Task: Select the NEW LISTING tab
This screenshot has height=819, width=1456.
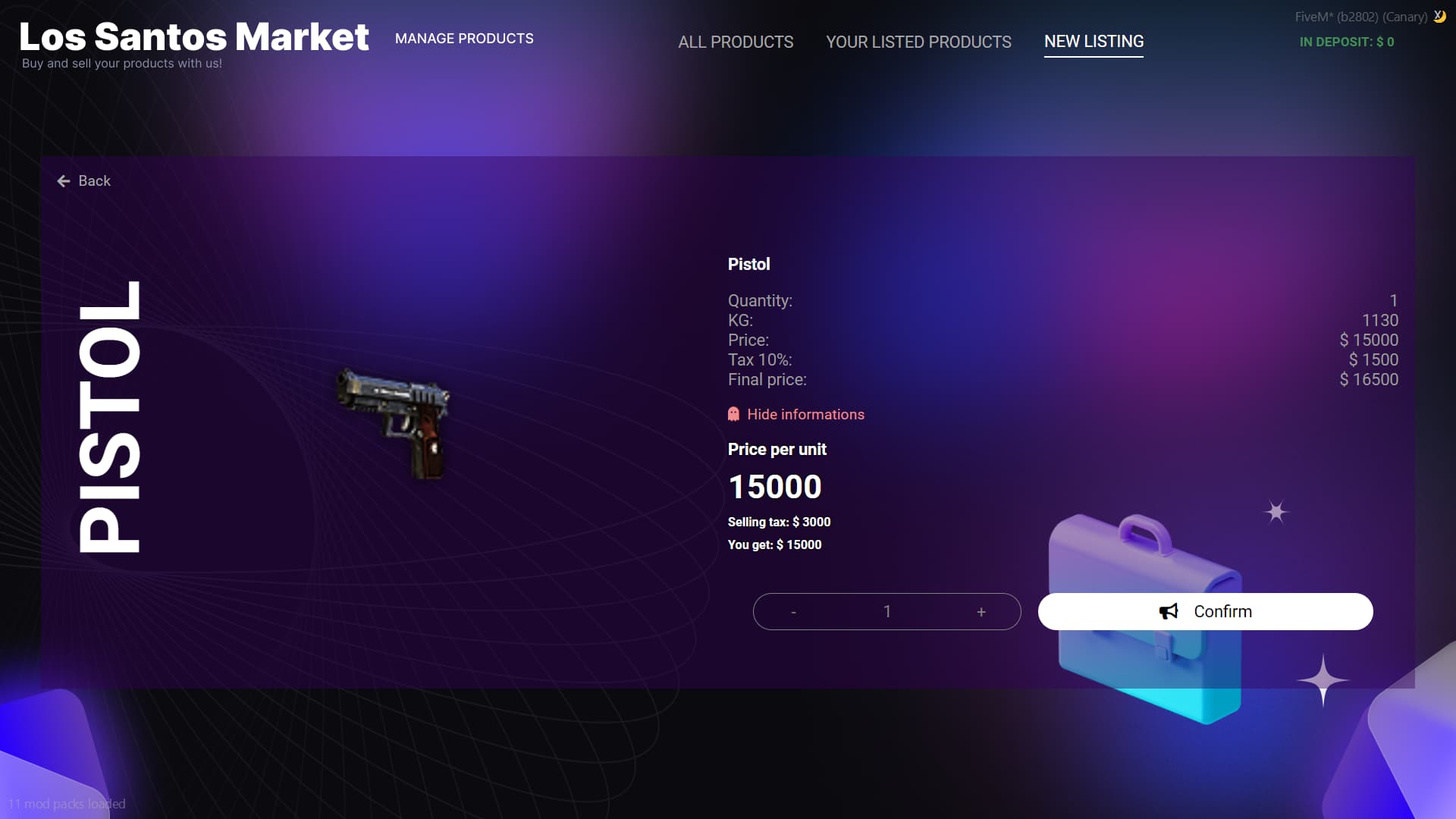Action: tap(1094, 42)
